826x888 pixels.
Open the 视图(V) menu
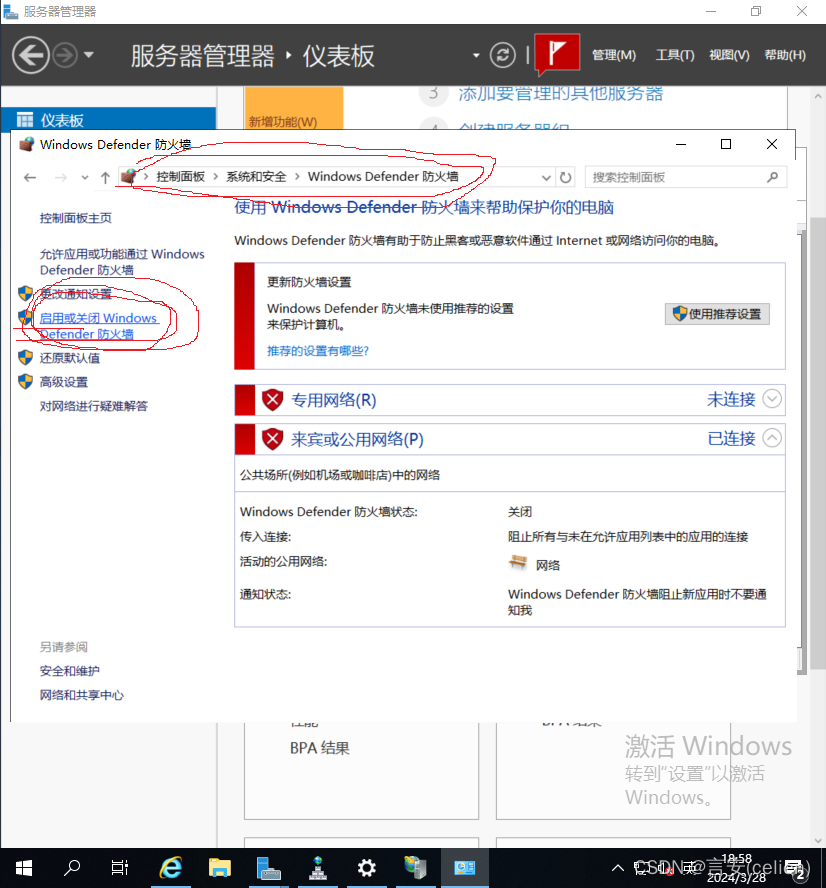point(729,55)
